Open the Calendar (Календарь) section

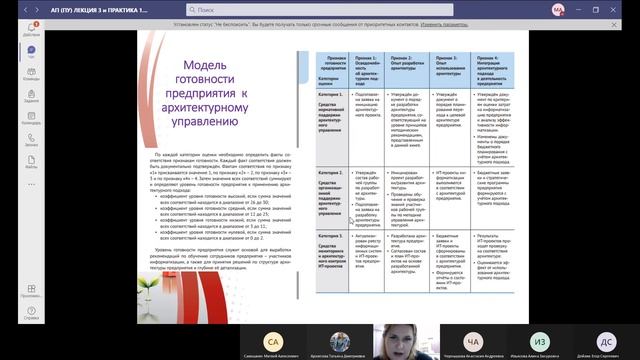31,118
